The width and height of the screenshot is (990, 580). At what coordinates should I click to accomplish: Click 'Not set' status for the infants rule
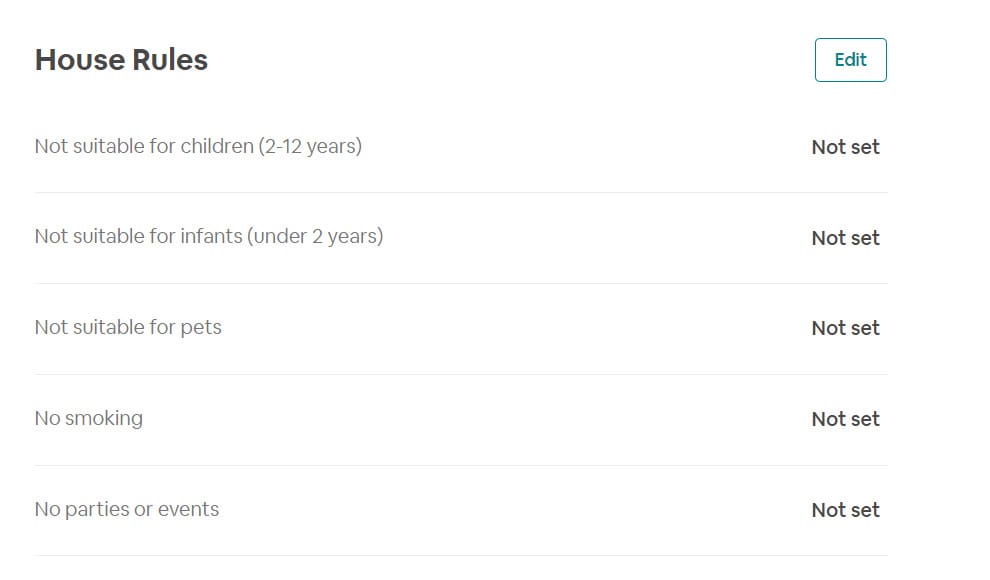[845, 238]
